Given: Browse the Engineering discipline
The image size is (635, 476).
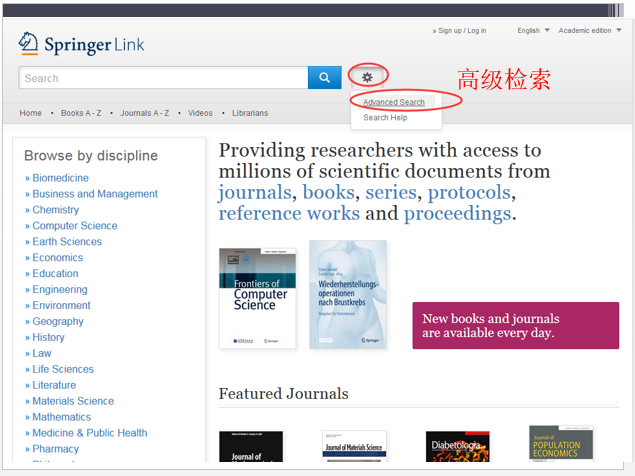Looking at the screenshot, I should [x=60, y=290].
